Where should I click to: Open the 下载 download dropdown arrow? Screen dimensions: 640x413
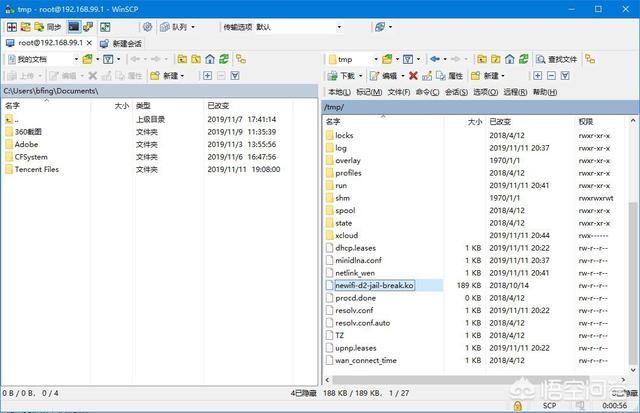coord(360,76)
